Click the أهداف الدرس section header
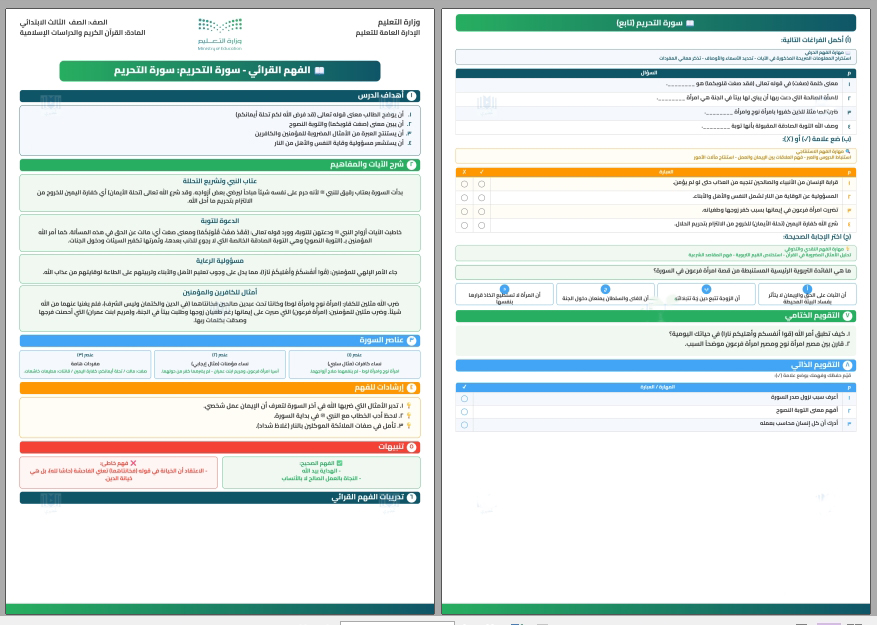The width and height of the screenshot is (877, 625). (220, 96)
